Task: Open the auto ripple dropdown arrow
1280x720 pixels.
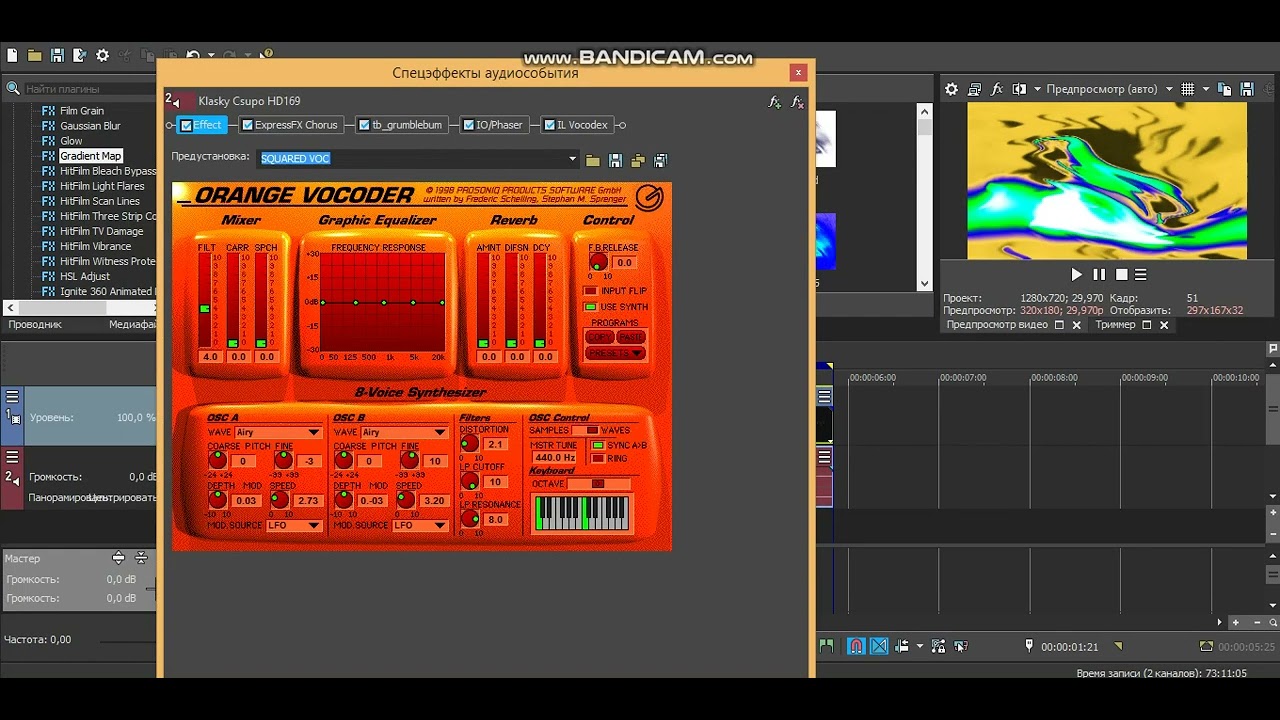Action: pos(919,646)
